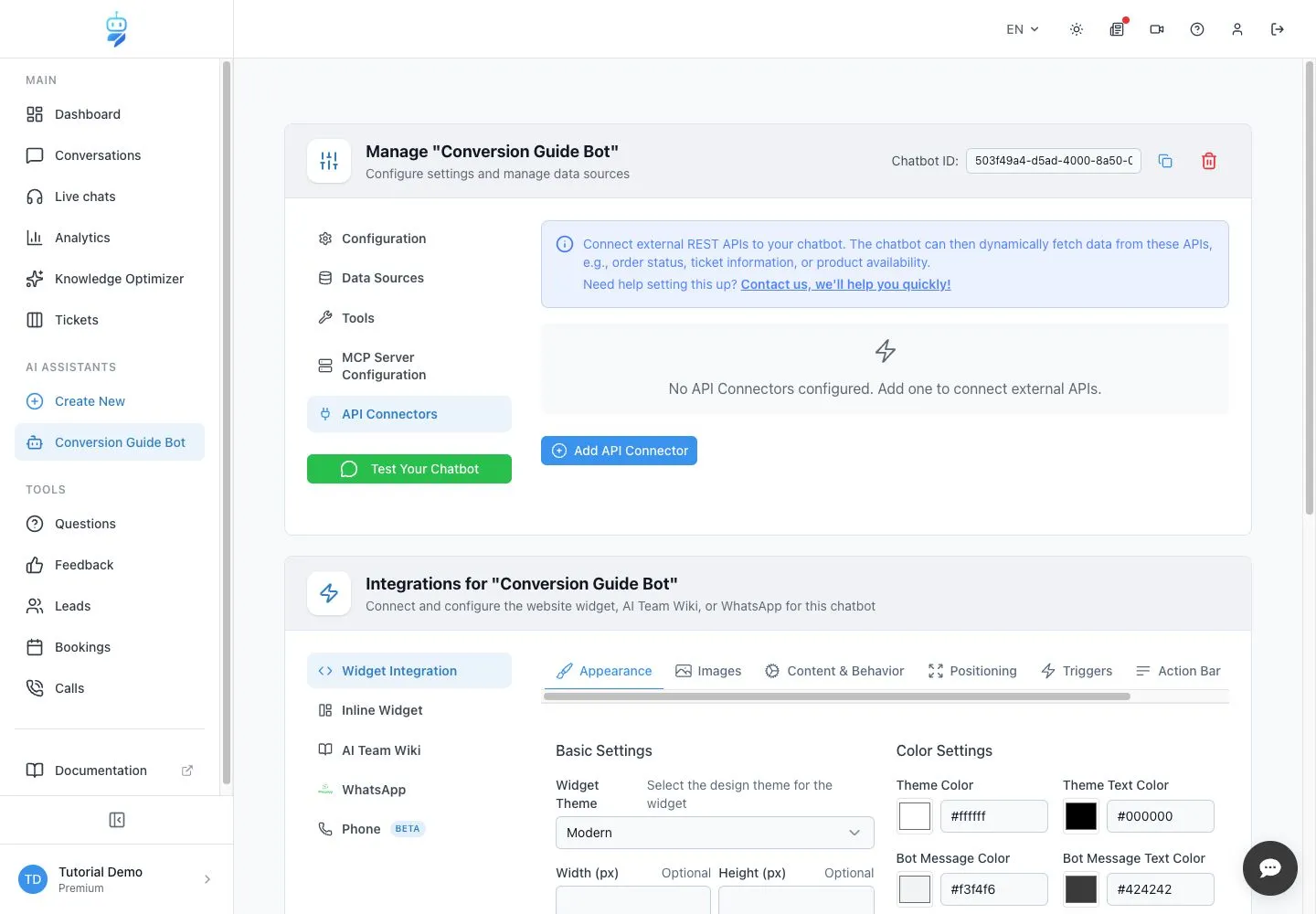Open external Documentation link icon
This screenshot has width=1316, height=914.
(x=187, y=771)
